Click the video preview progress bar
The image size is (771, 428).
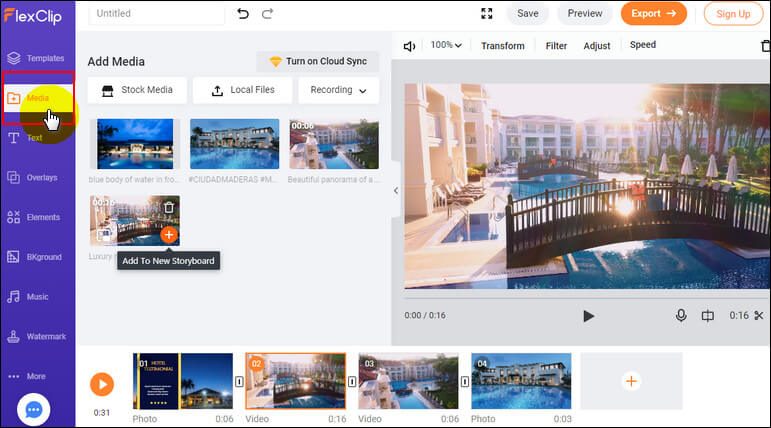(587, 298)
